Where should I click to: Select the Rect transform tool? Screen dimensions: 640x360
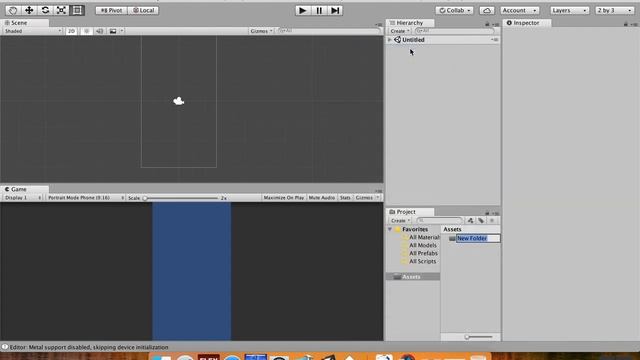click(x=77, y=10)
